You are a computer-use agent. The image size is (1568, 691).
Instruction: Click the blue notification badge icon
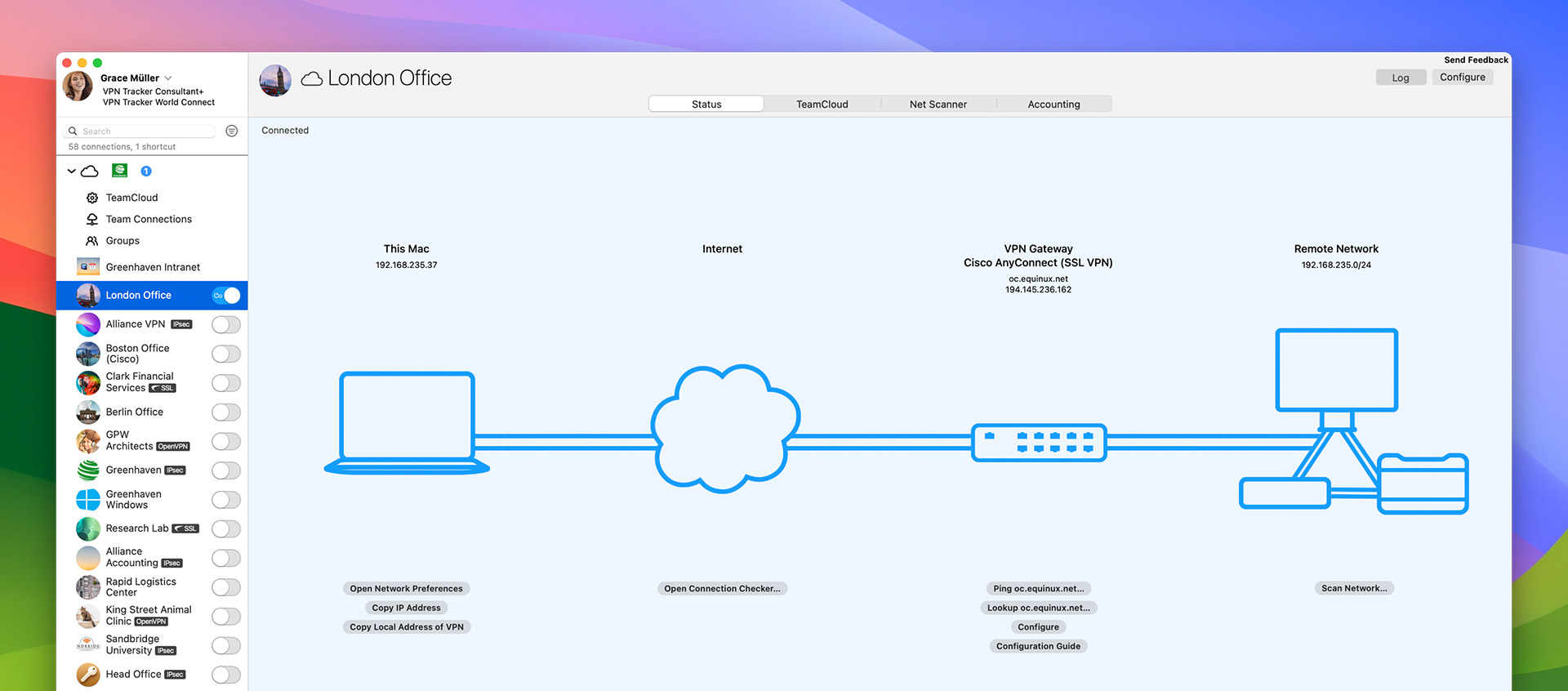point(146,172)
